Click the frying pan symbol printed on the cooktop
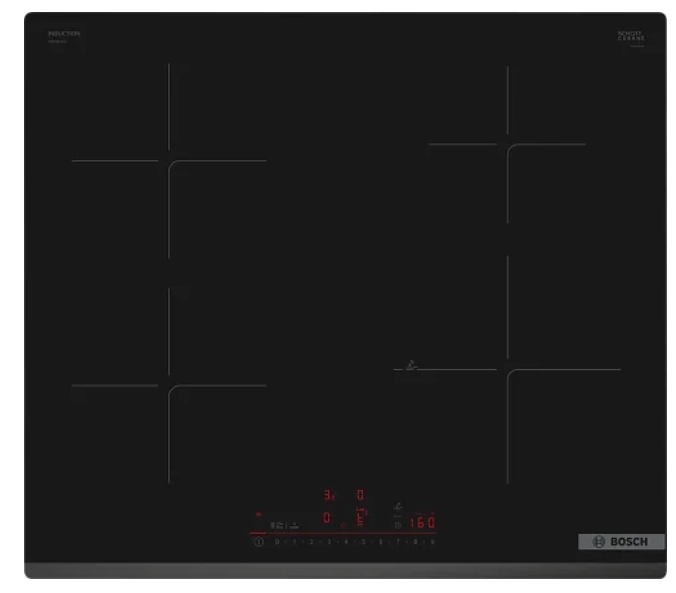This screenshot has width=676, height=593. point(411,366)
